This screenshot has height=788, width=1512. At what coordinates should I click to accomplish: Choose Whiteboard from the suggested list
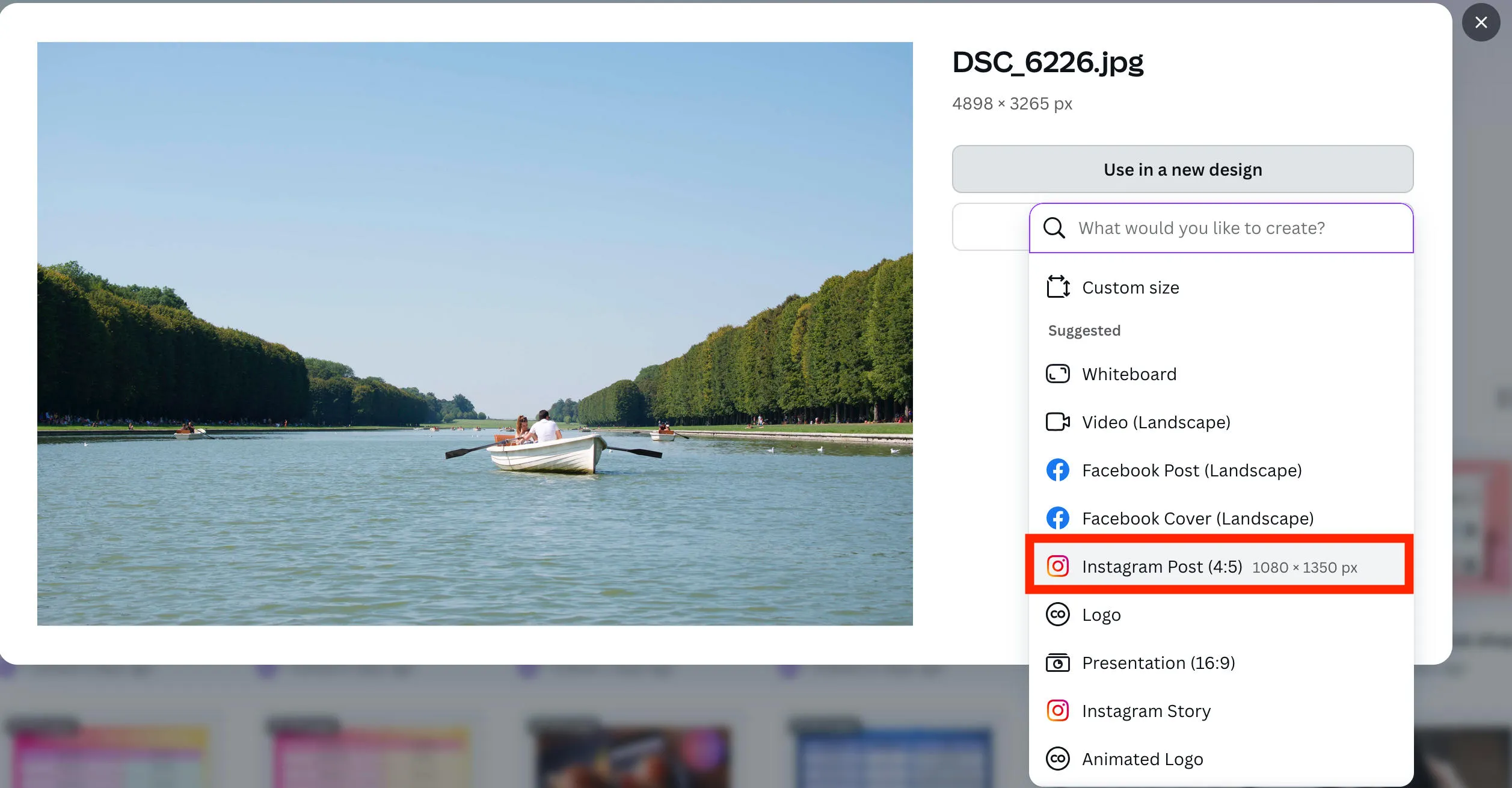[1129, 374]
